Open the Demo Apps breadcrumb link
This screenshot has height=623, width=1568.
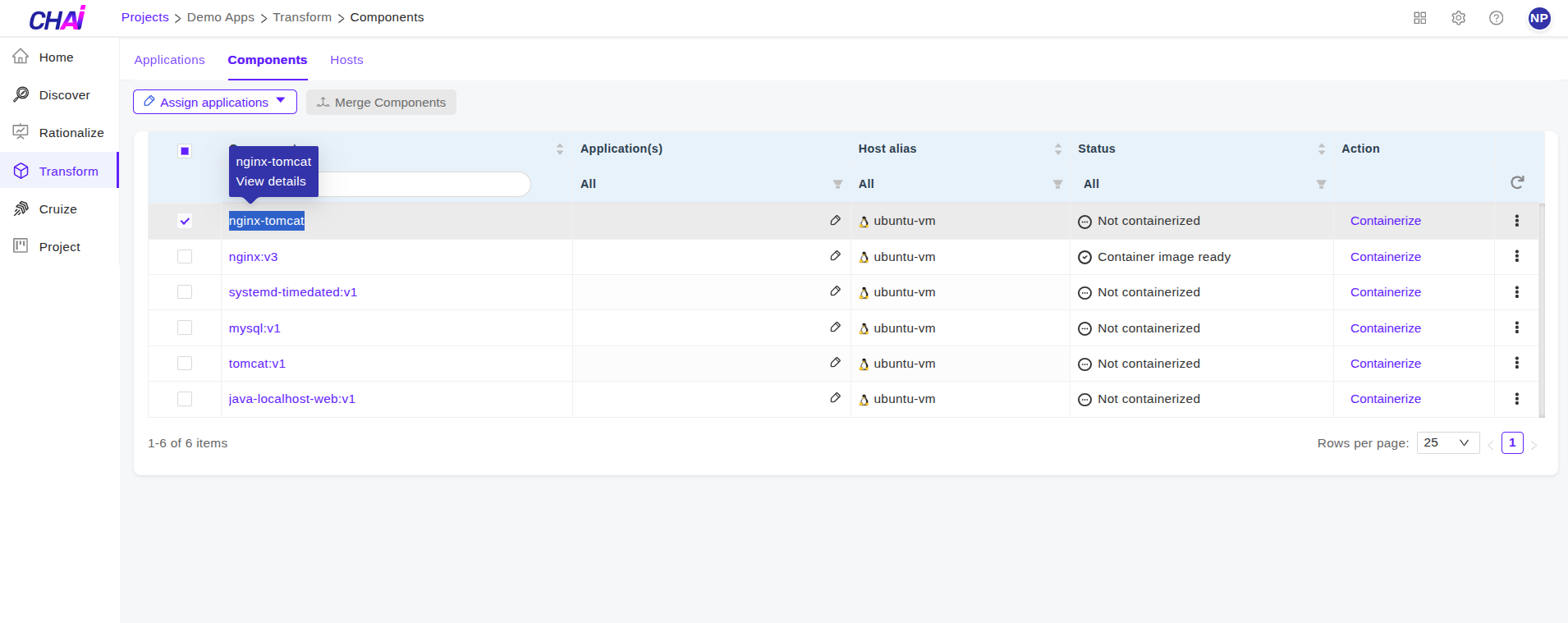[221, 17]
